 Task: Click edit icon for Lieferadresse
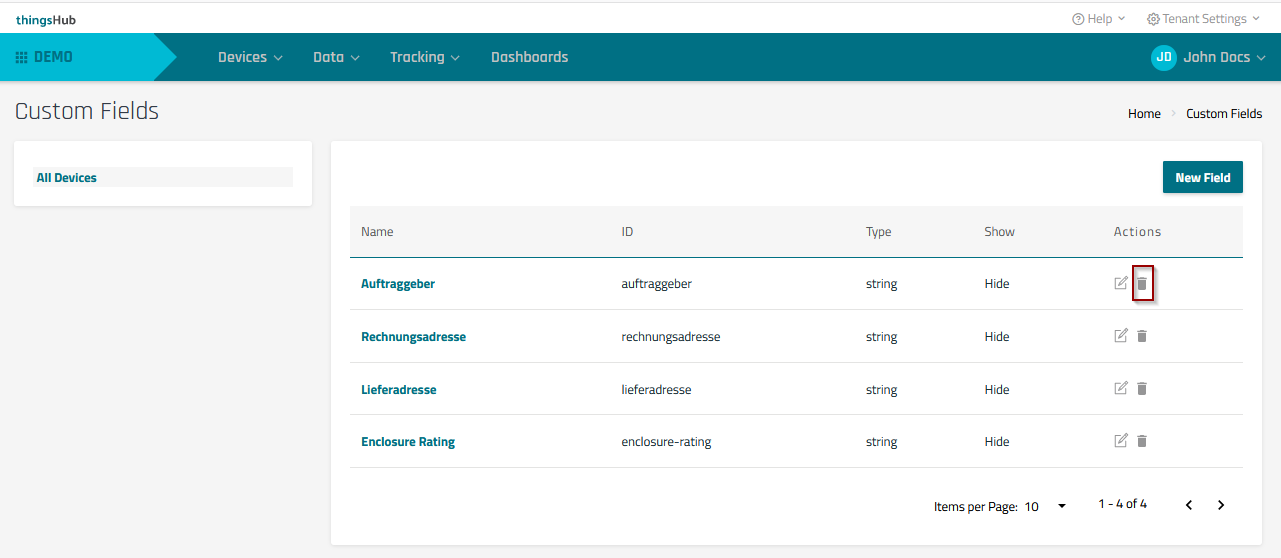point(1121,388)
